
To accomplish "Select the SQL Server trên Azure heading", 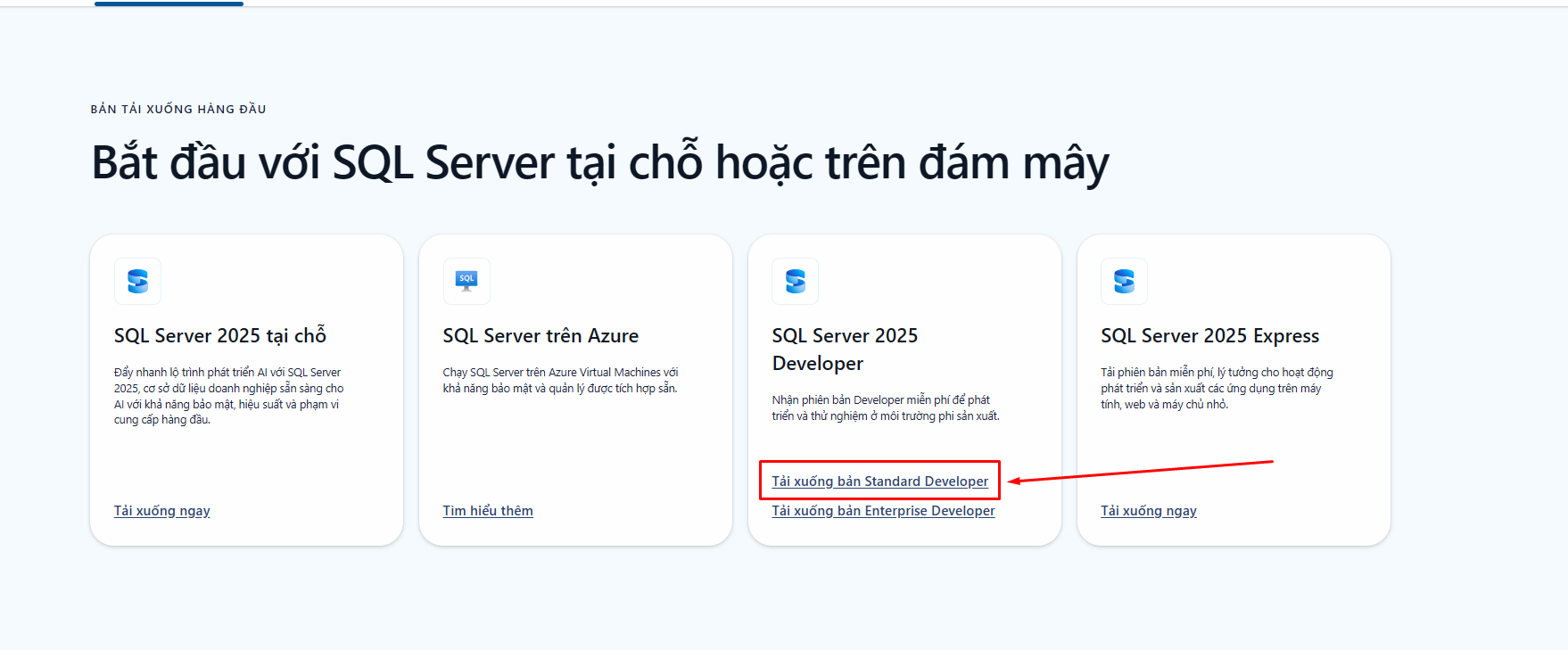I will [x=541, y=335].
